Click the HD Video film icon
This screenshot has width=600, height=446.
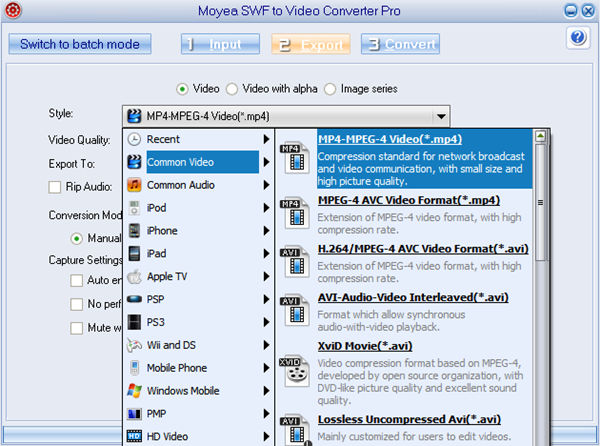pos(134,436)
